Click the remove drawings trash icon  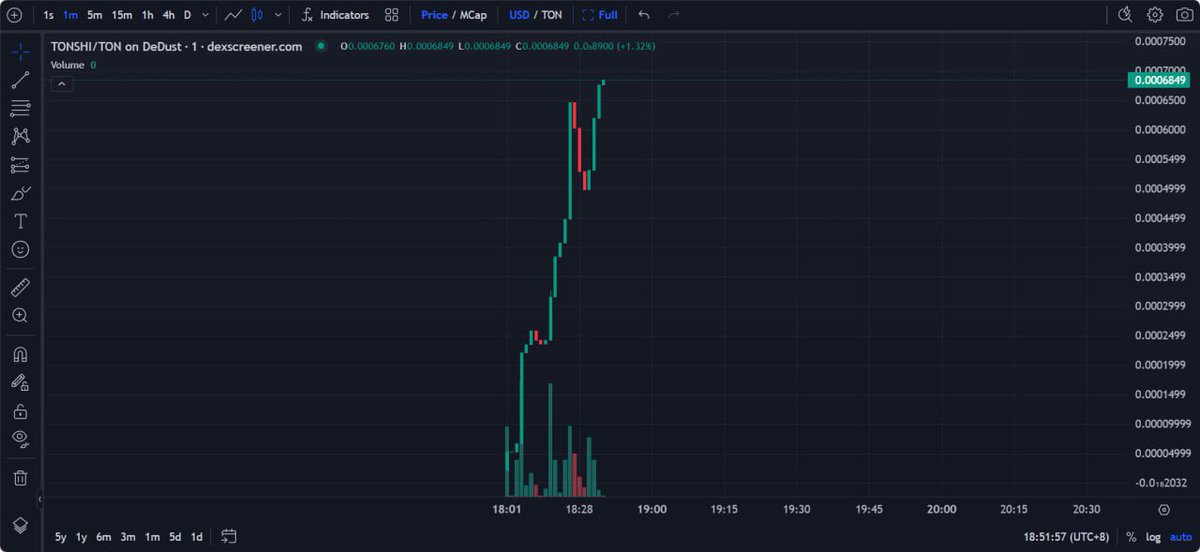pos(20,478)
